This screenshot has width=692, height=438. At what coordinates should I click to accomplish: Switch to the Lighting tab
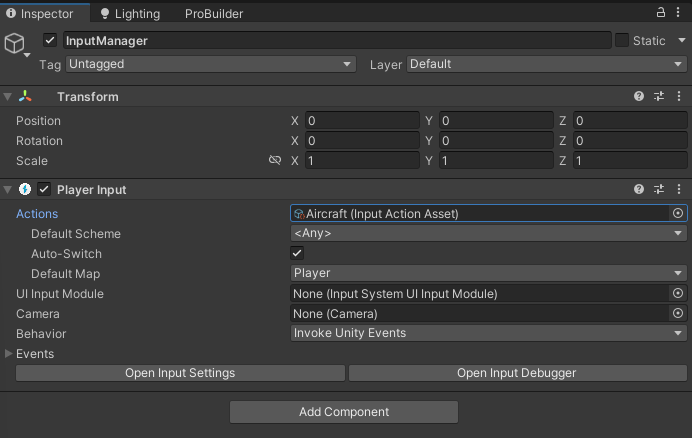click(x=131, y=14)
